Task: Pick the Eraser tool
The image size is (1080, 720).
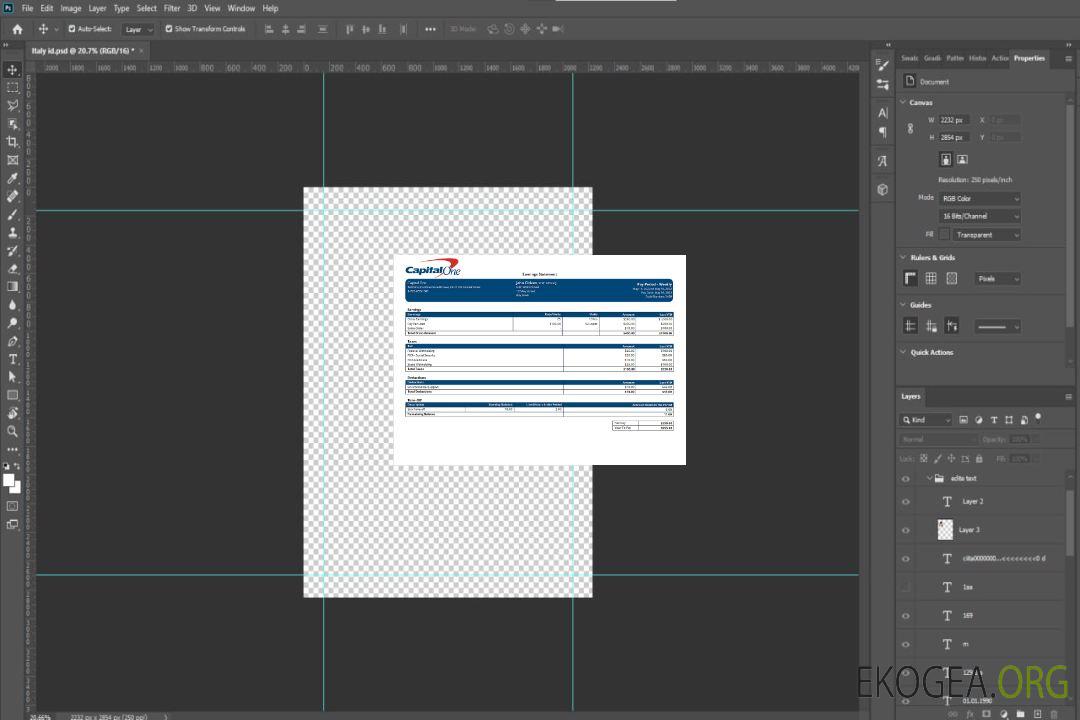Action: point(13,268)
